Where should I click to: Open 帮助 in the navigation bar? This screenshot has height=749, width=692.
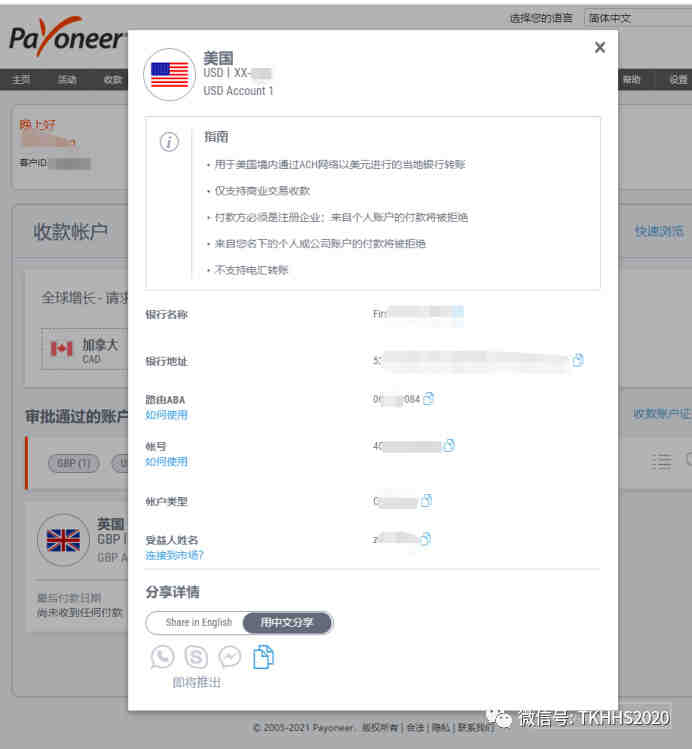pyautogui.click(x=632, y=79)
